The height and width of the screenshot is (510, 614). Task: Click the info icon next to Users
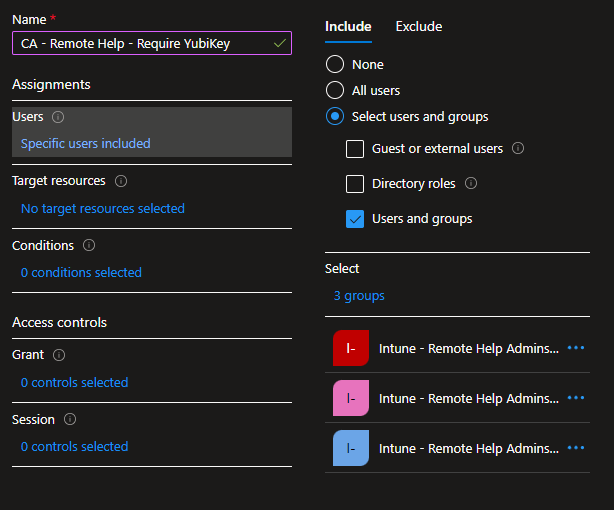tap(58, 117)
